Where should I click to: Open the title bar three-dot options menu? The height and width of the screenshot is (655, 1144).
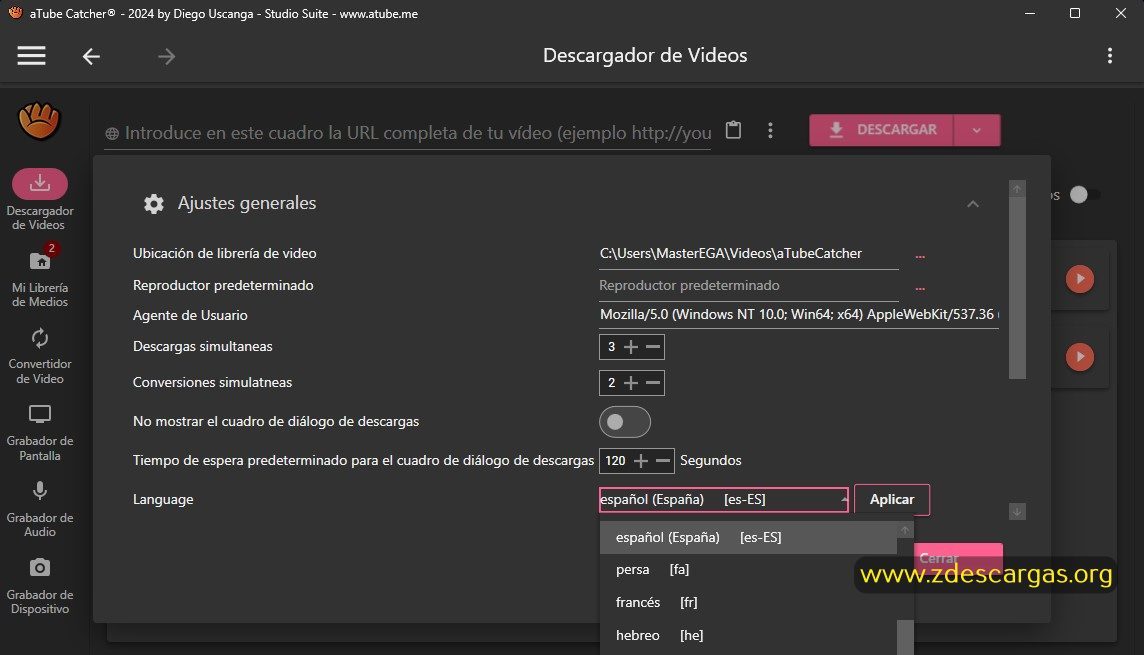[1110, 55]
